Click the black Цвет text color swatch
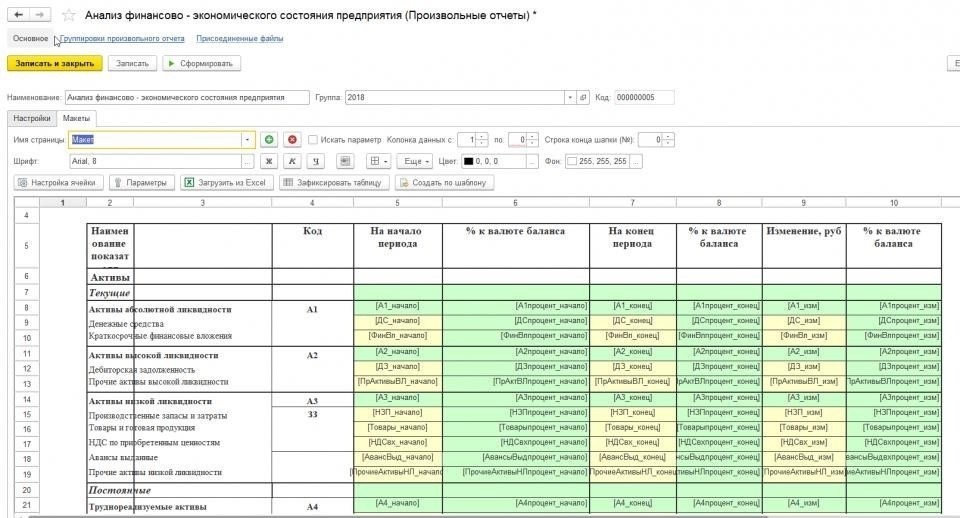Viewport: 960px width, 518px height. pyautogui.click(x=468, y=161)
